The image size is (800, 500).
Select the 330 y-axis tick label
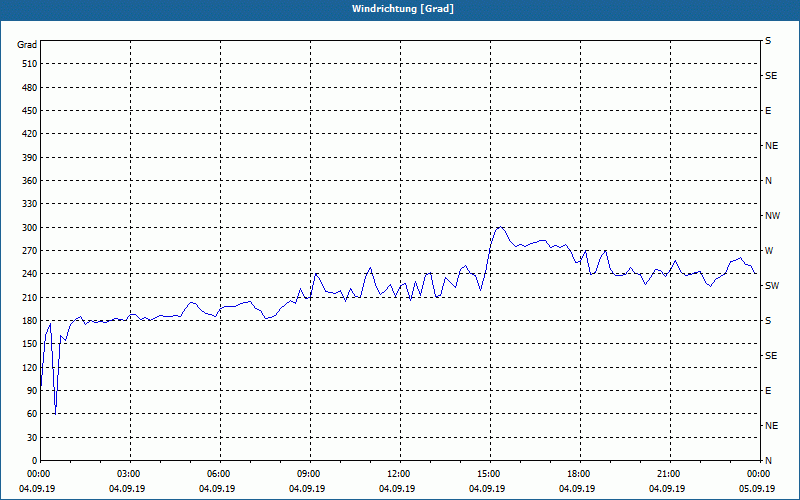pyautogui.click(x=30, y=204)
